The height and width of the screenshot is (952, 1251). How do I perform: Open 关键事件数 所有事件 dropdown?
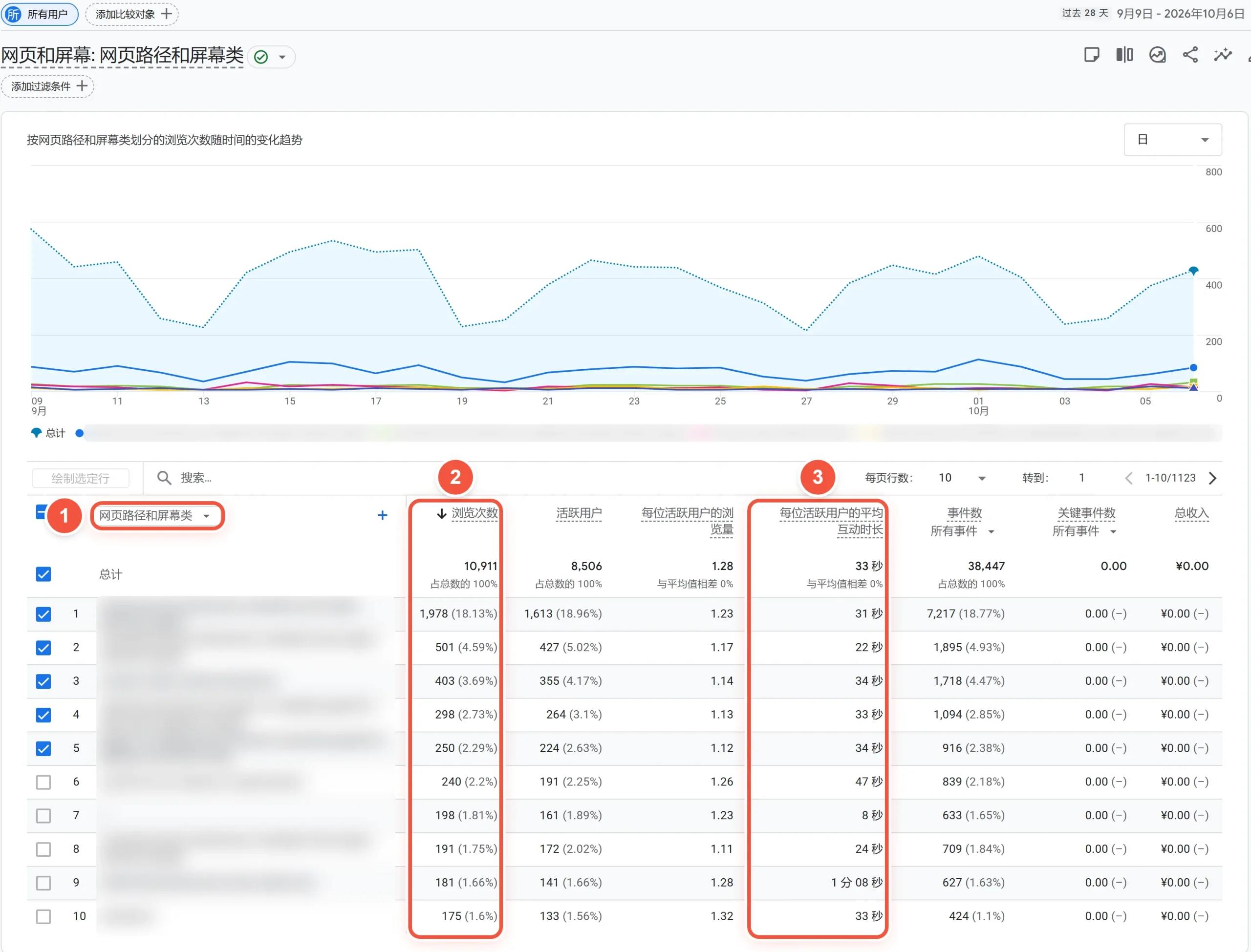(1084, 531)
